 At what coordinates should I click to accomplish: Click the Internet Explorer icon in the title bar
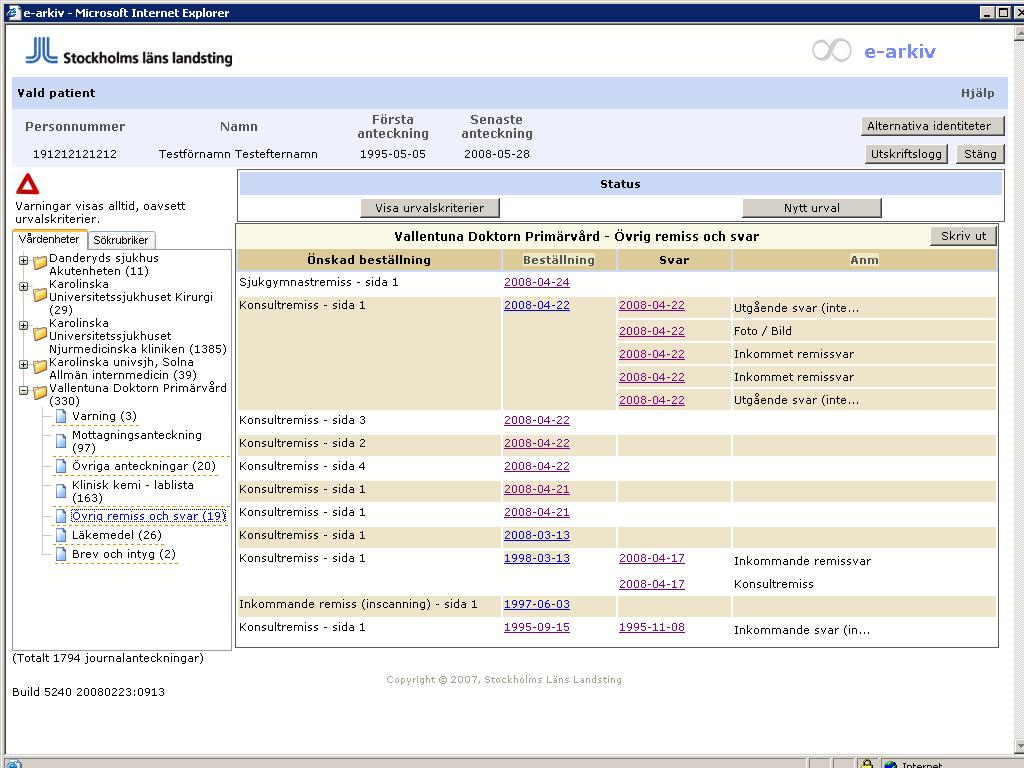click(12, 12)
